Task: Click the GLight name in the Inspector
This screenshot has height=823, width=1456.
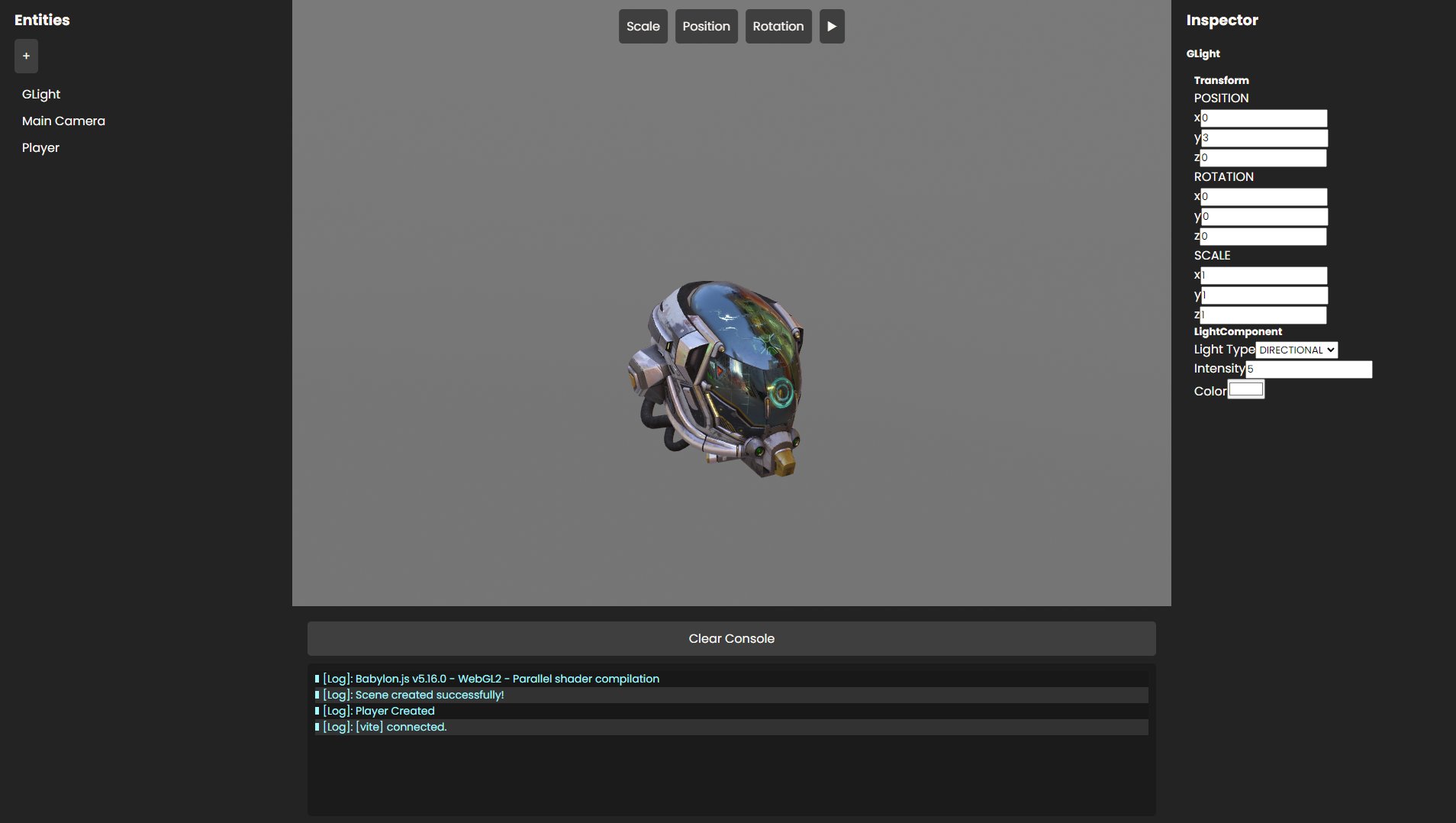Action: (1203, 53)
